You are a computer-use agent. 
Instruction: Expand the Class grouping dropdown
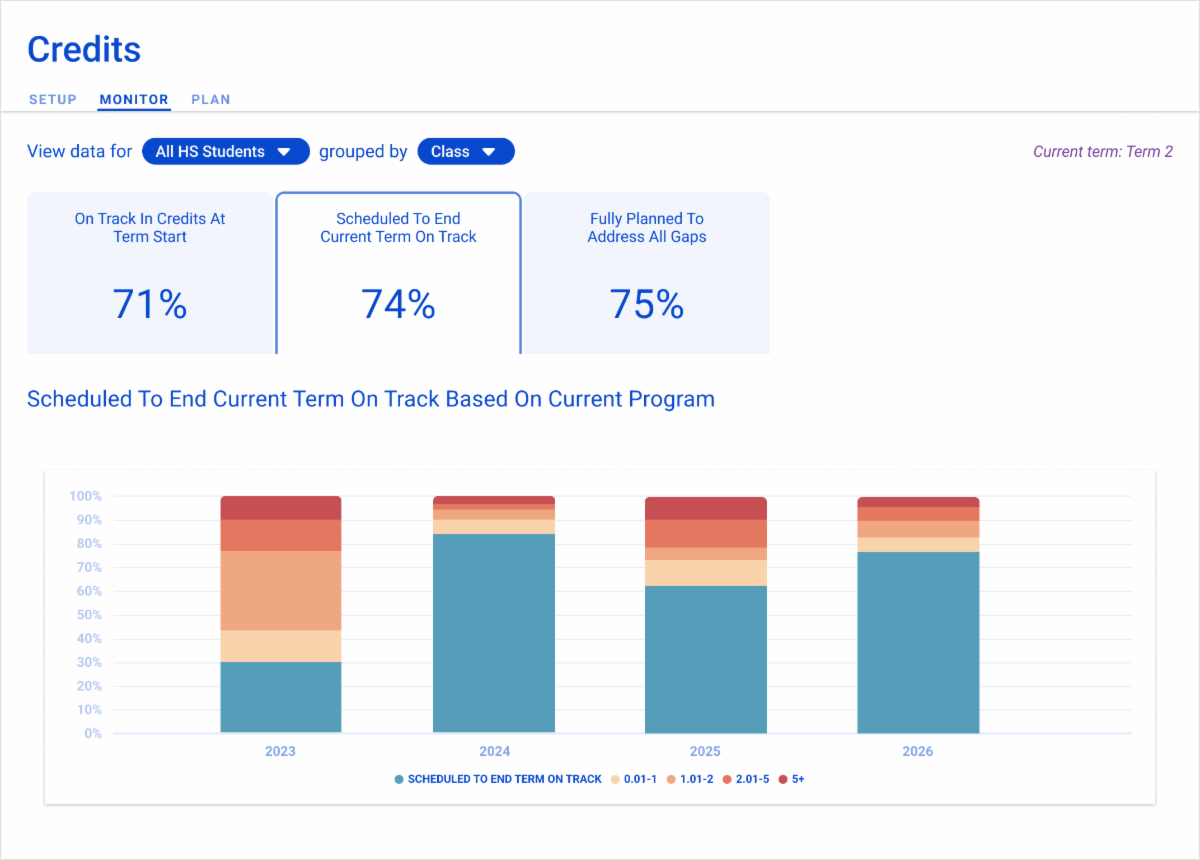[465, 152]
